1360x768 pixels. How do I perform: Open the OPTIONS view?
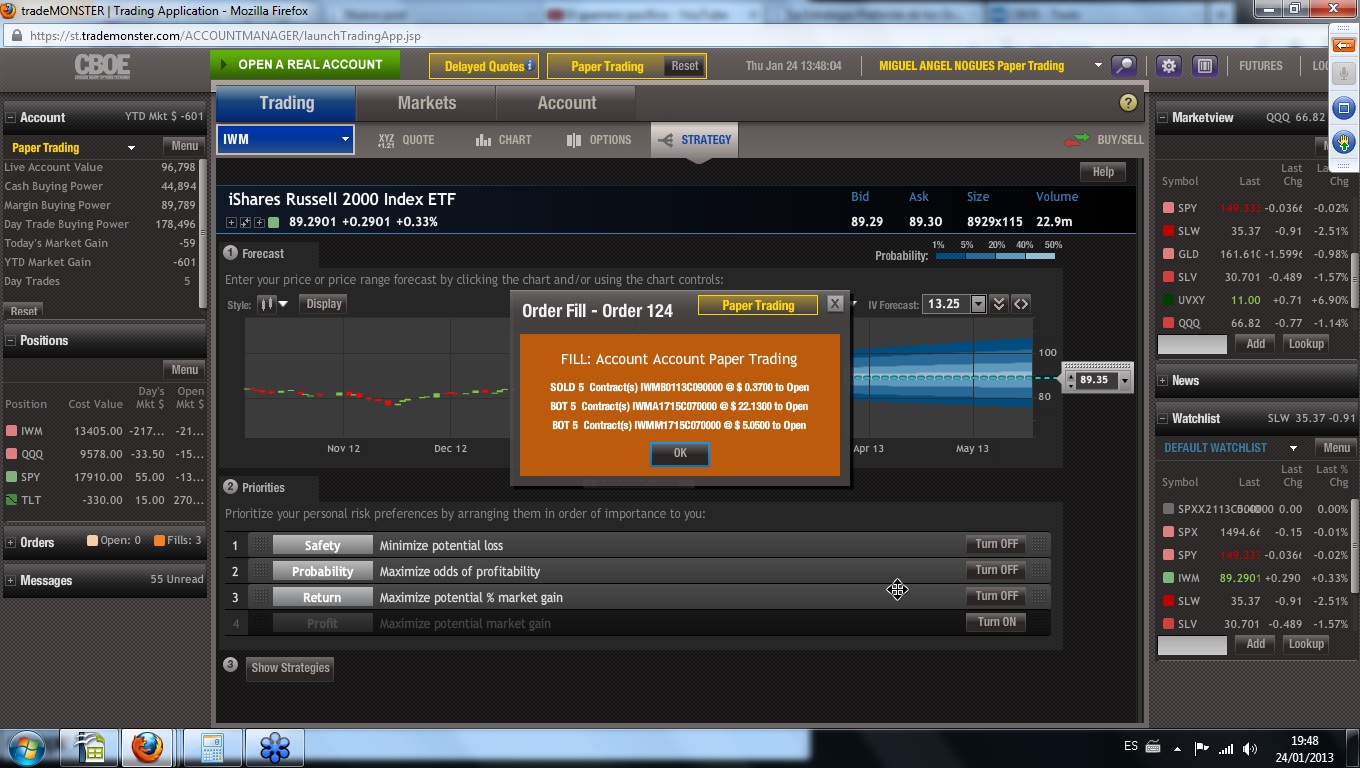tap(599, 140)
